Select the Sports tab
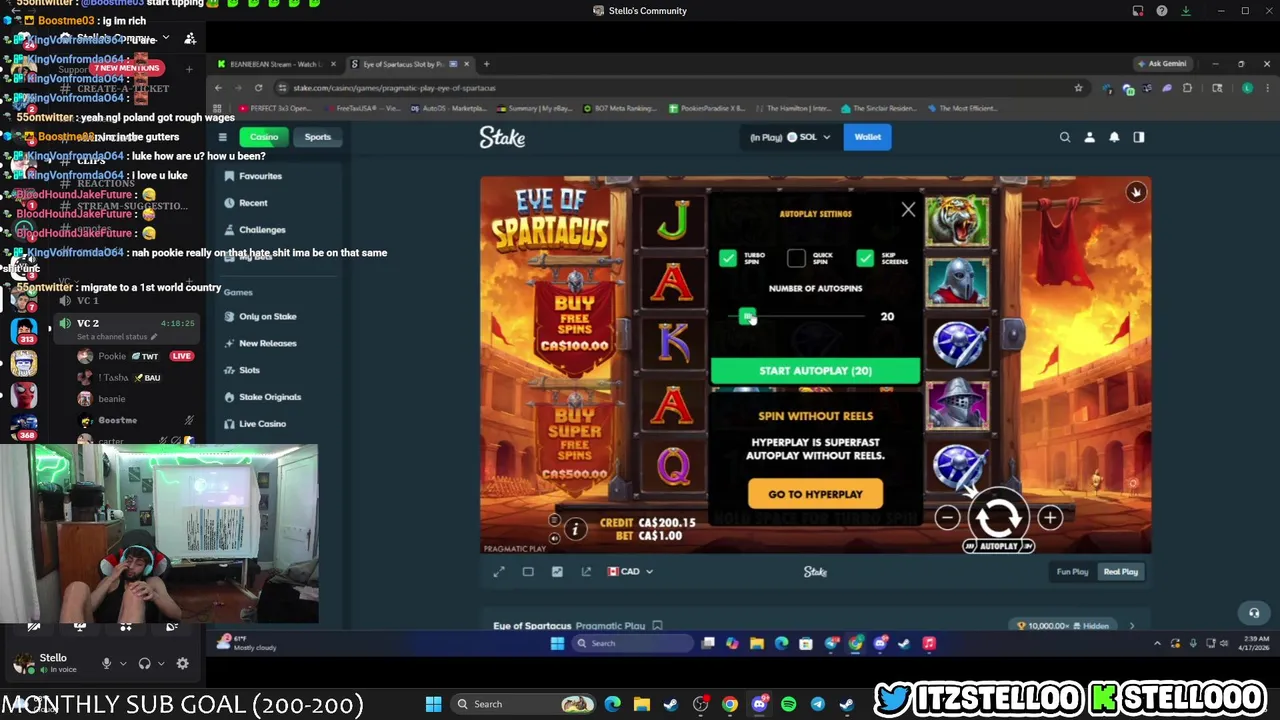The width and height of the screenshot is (1280, 720). click(x=318, y=137)
